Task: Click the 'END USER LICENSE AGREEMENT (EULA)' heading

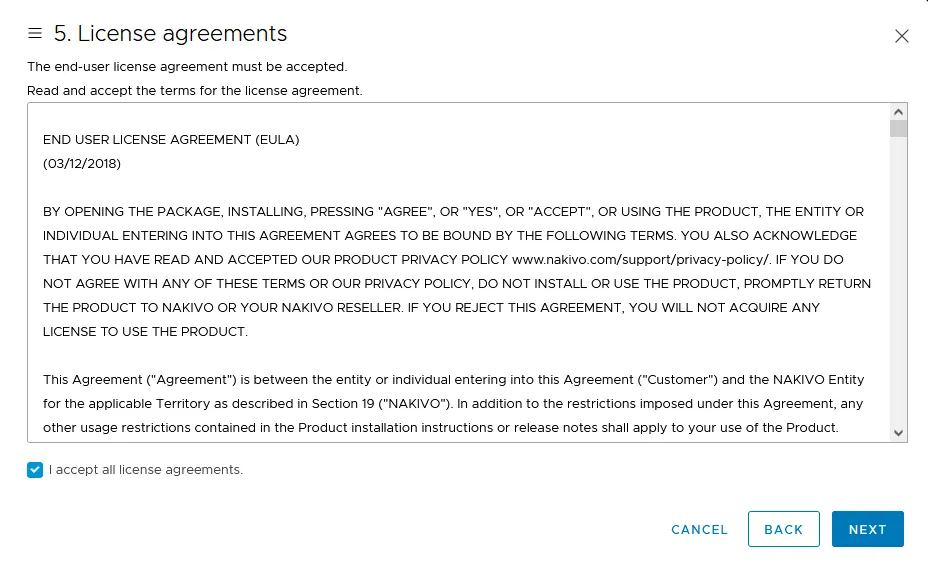Action: (171, 139)
